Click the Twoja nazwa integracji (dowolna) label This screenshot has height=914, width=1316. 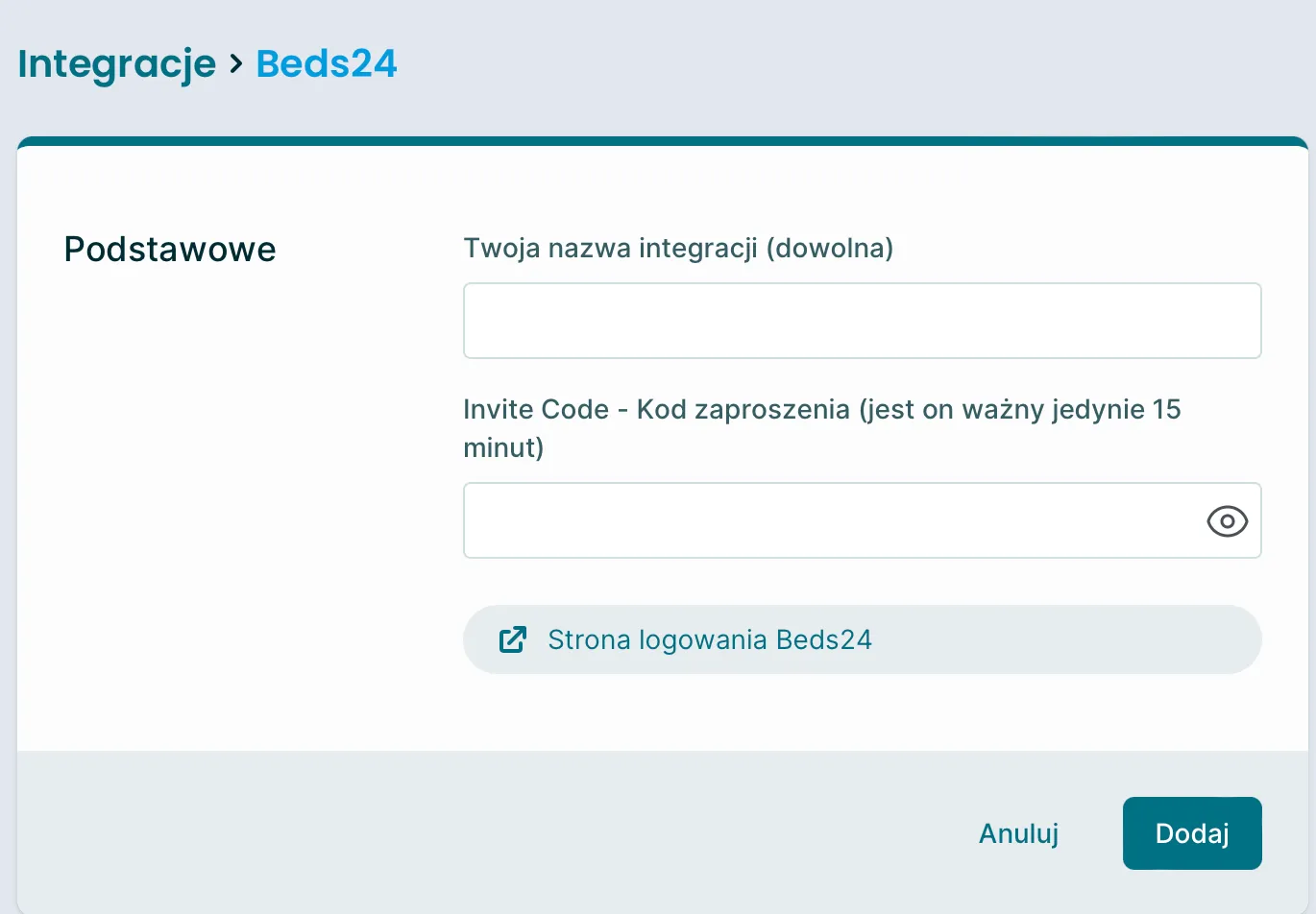click(678, 248)
